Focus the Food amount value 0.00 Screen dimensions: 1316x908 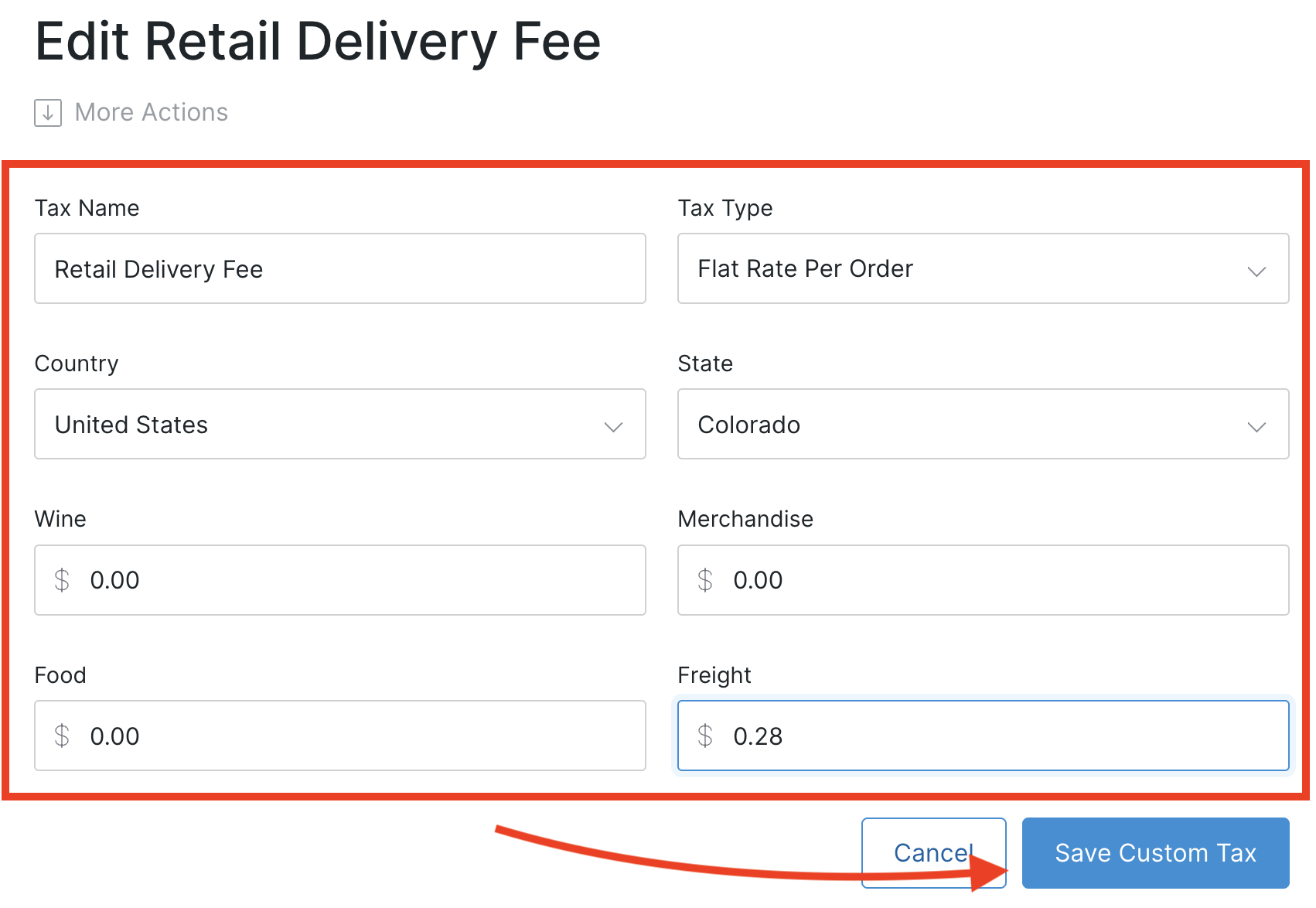pyautogui.click(x=115, y=736)
